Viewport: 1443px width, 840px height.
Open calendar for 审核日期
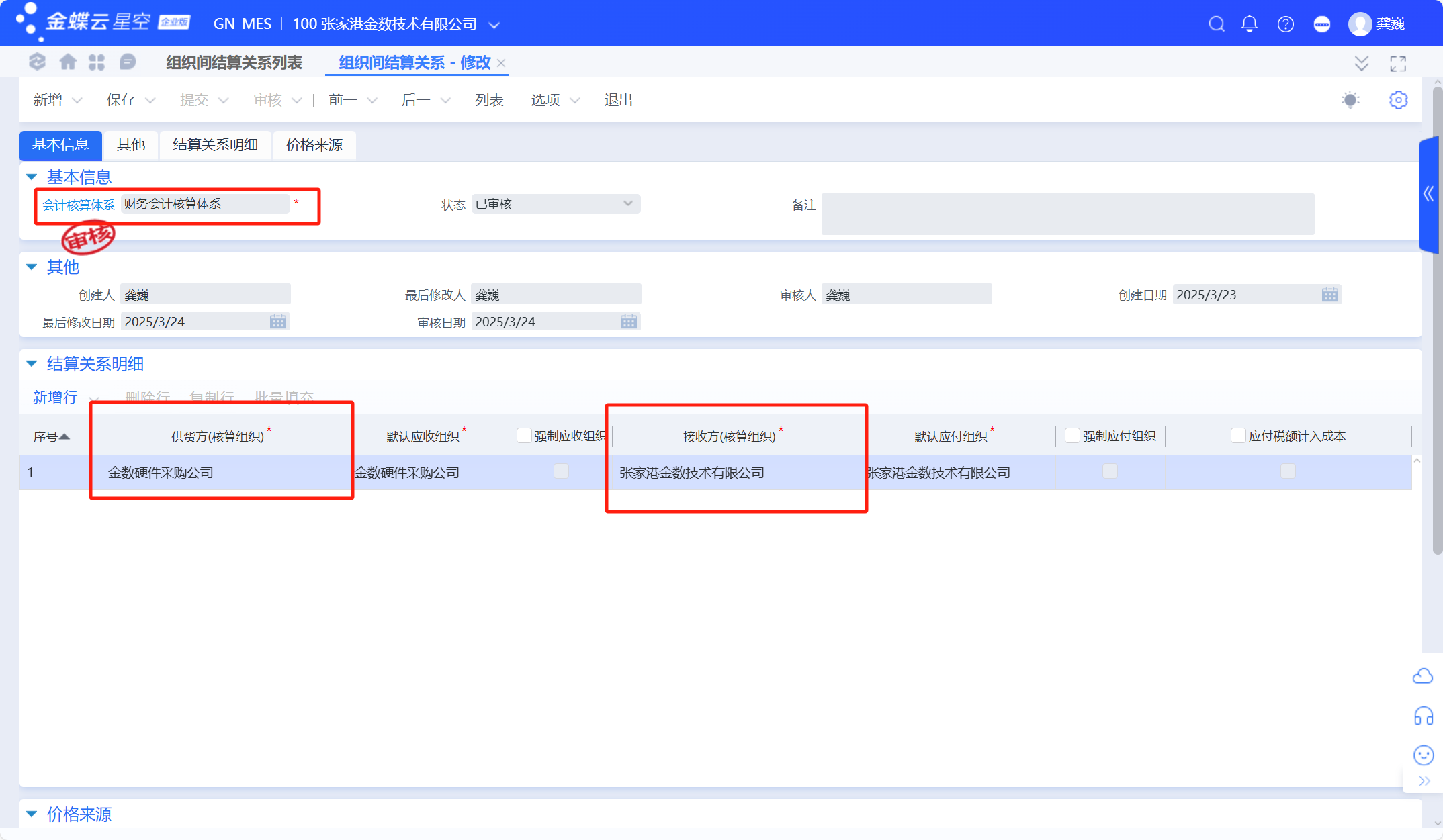629,322
